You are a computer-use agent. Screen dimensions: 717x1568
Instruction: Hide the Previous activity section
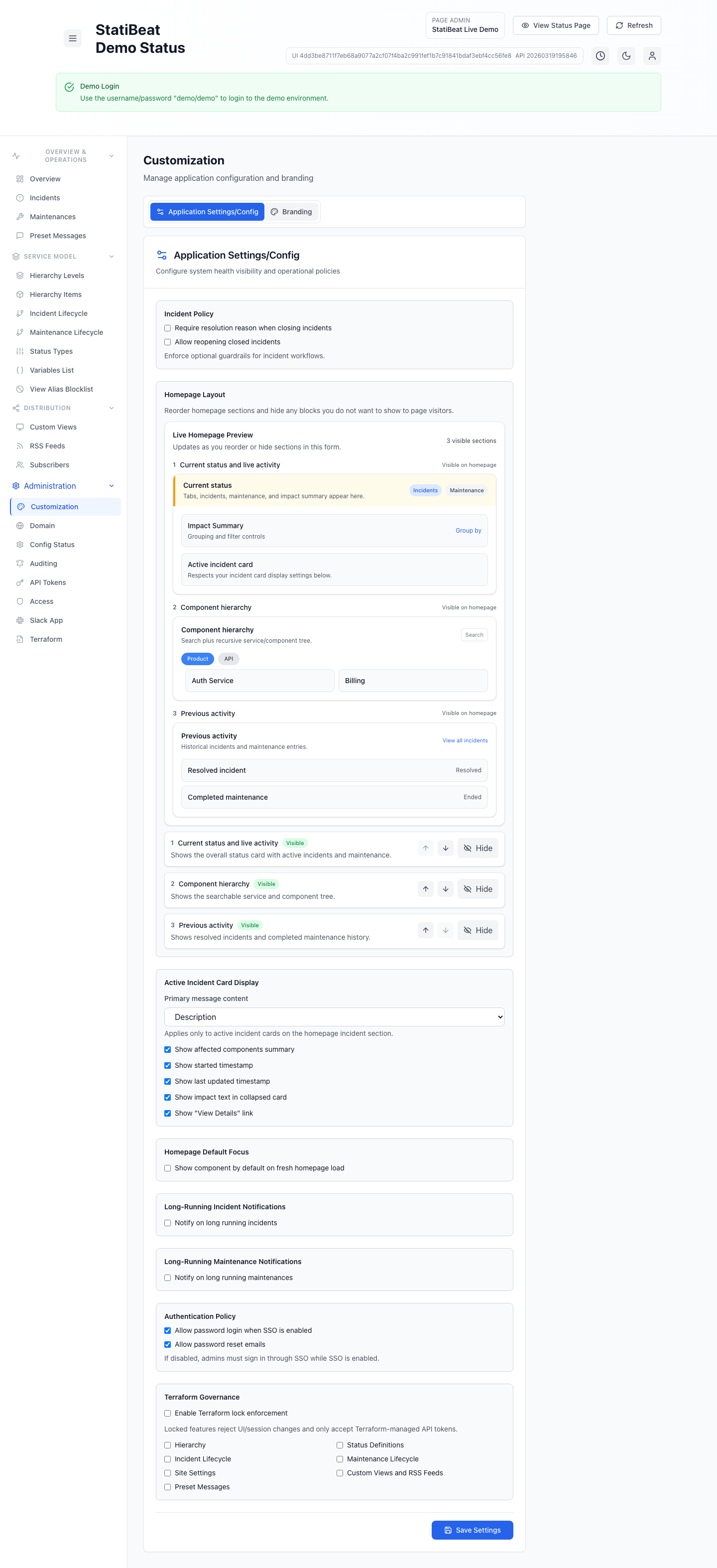[x=478, y=930]
